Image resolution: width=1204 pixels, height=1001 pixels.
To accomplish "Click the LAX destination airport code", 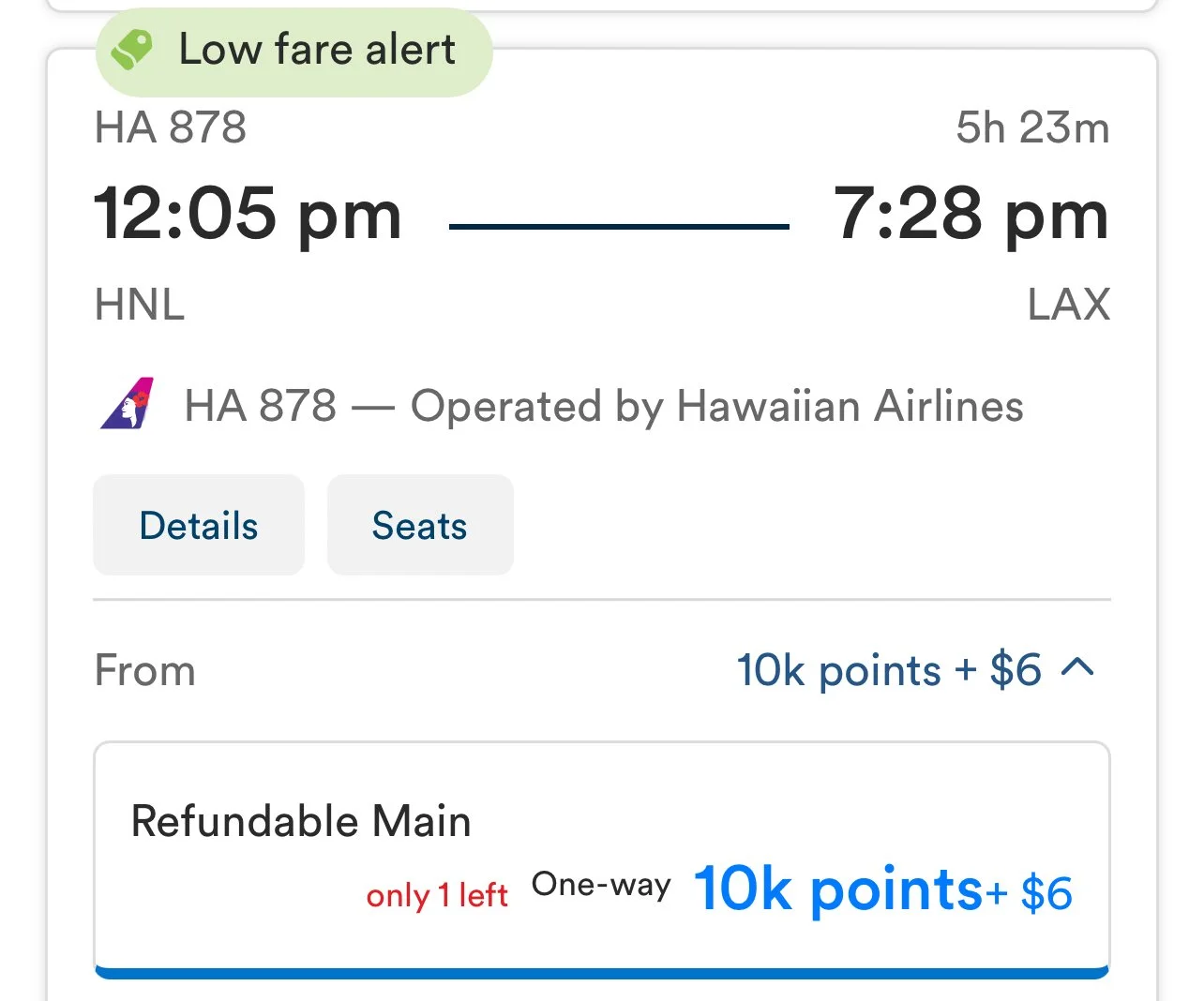I will point(1068,305).
